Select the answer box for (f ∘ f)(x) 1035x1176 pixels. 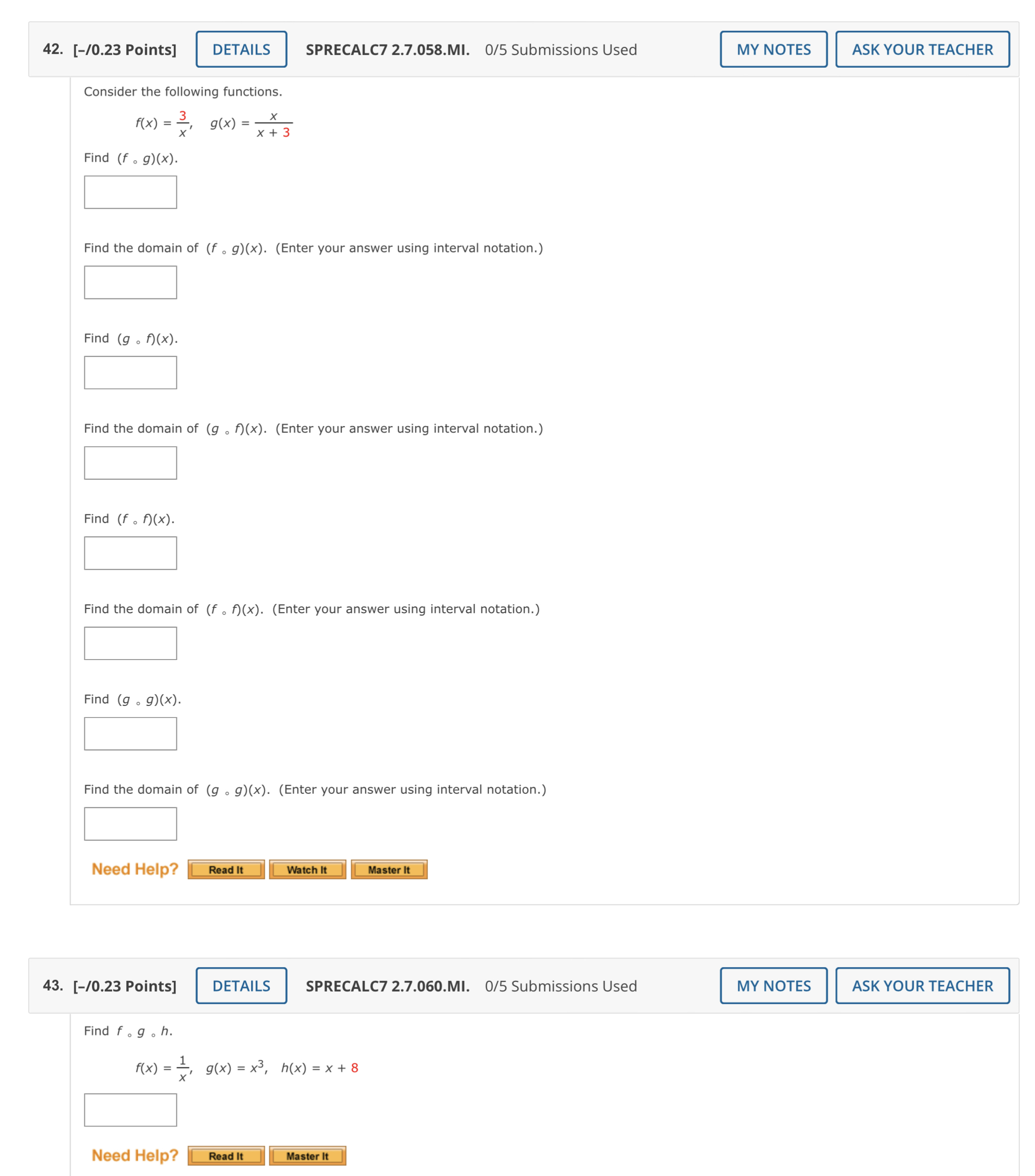(130, 553)
